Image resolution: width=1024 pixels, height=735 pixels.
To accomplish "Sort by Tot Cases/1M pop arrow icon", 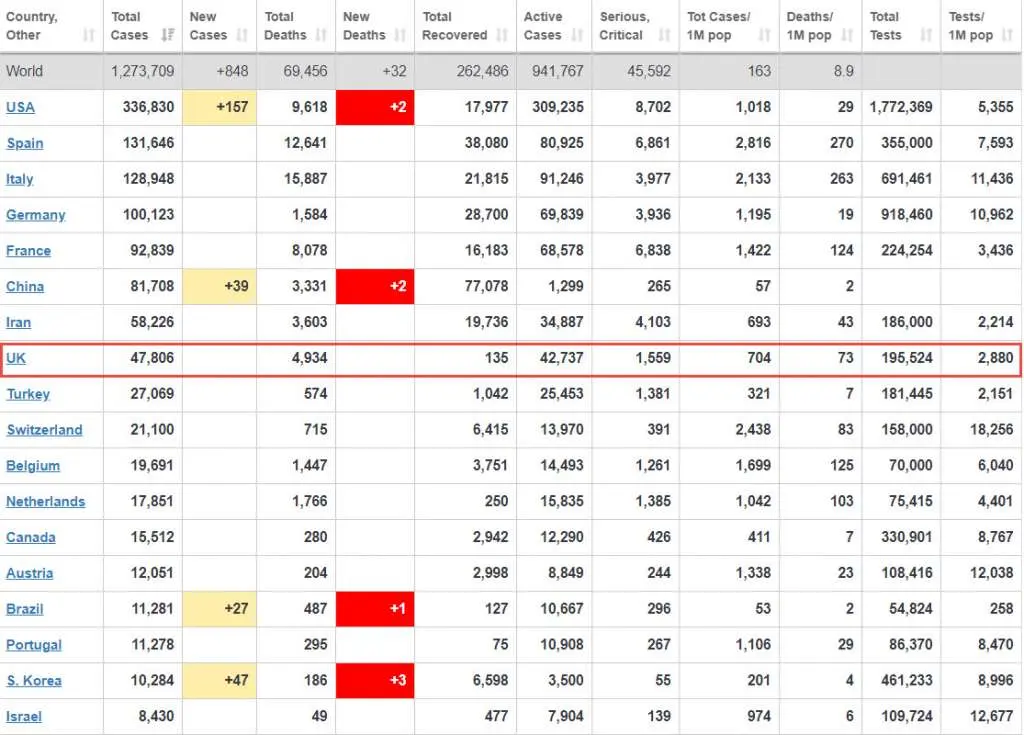I will 765,36.
